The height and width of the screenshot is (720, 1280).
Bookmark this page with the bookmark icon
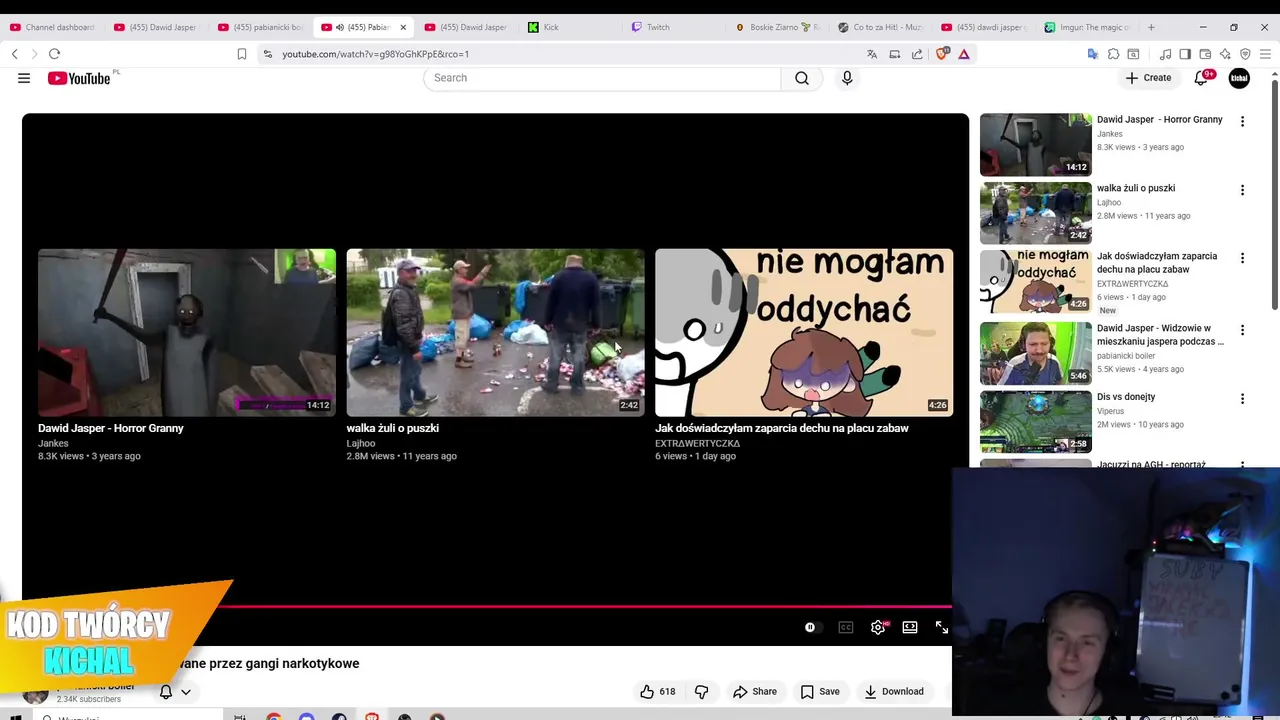click(x=242, y=54)
